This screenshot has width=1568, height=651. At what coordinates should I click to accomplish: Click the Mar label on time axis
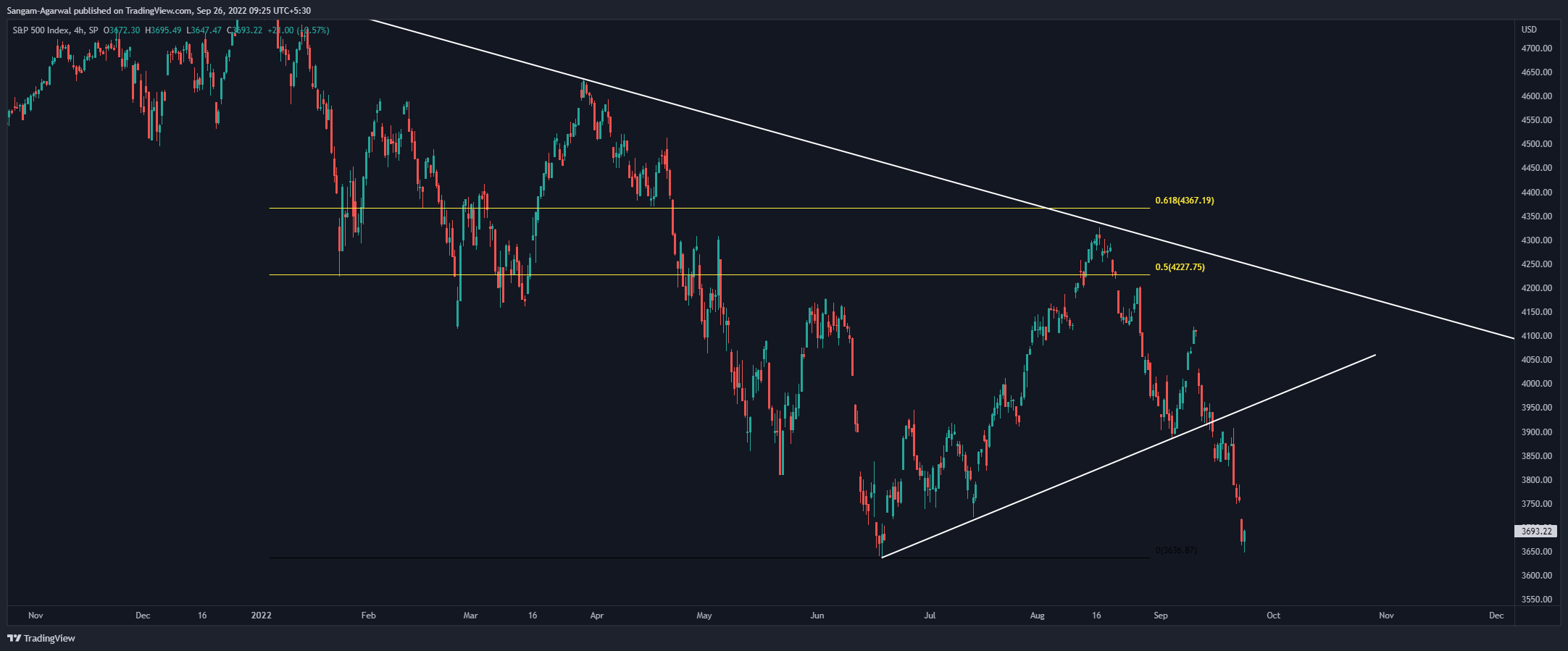point(470,616)
